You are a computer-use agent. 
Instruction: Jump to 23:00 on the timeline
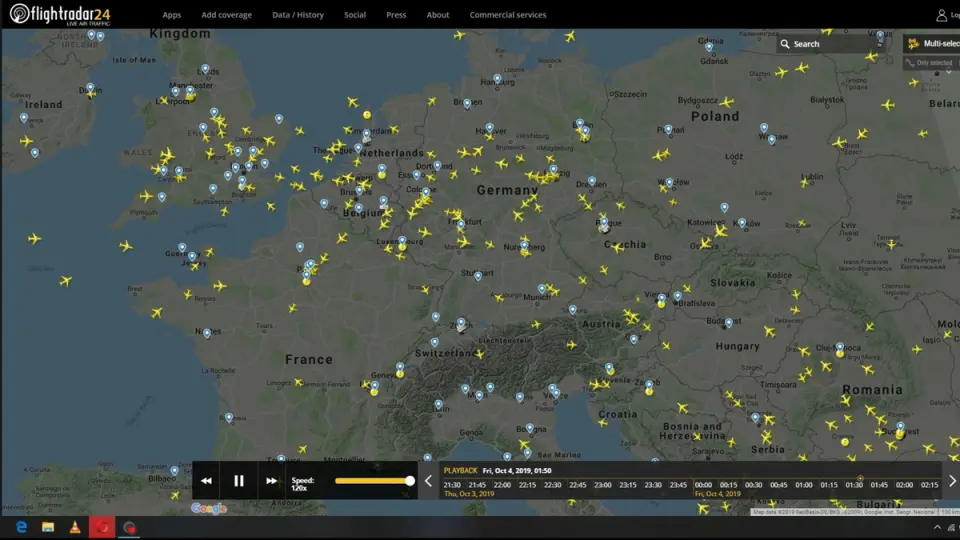603,485
